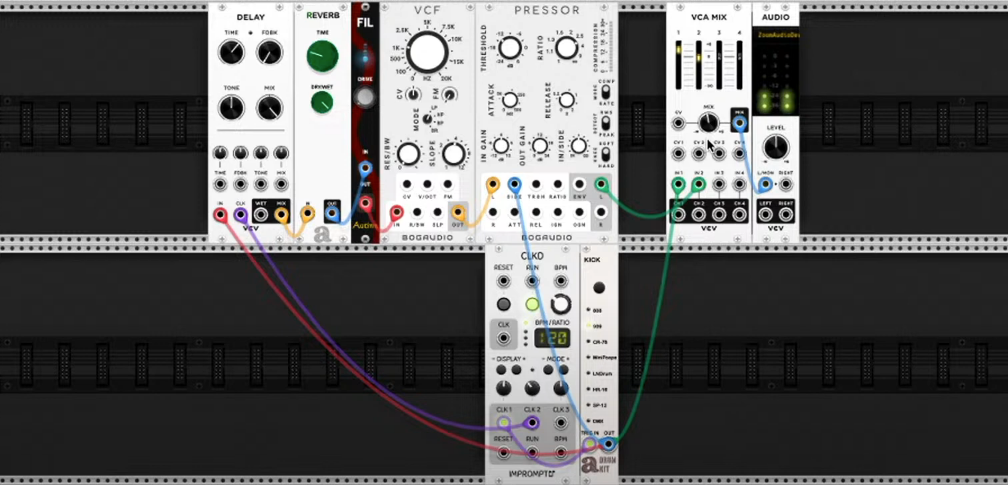Click the CLKD BPM knob
Viewport: 1008px width, 485px height.
tap(561, 304)
